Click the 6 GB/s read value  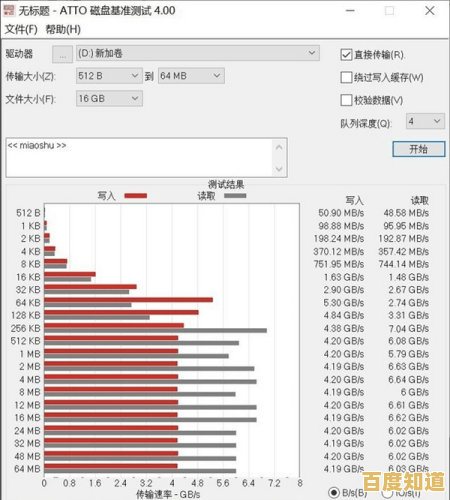(x=415, y=392)
